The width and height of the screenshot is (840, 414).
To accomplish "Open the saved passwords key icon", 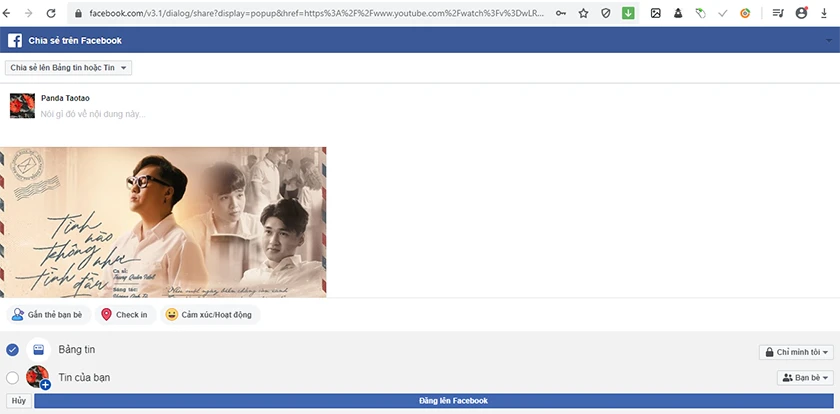I will click(x=560, y=13).
